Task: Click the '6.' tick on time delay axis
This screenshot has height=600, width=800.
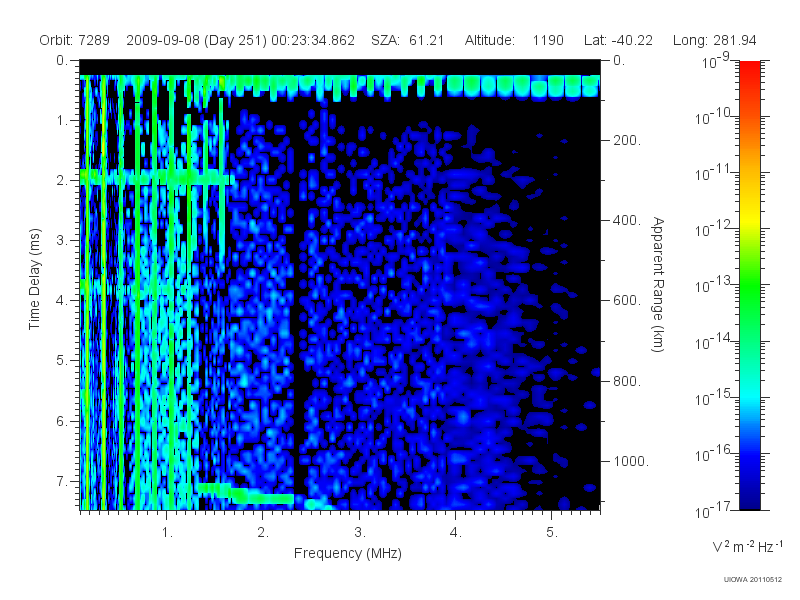Action: [x=62, y=421]
